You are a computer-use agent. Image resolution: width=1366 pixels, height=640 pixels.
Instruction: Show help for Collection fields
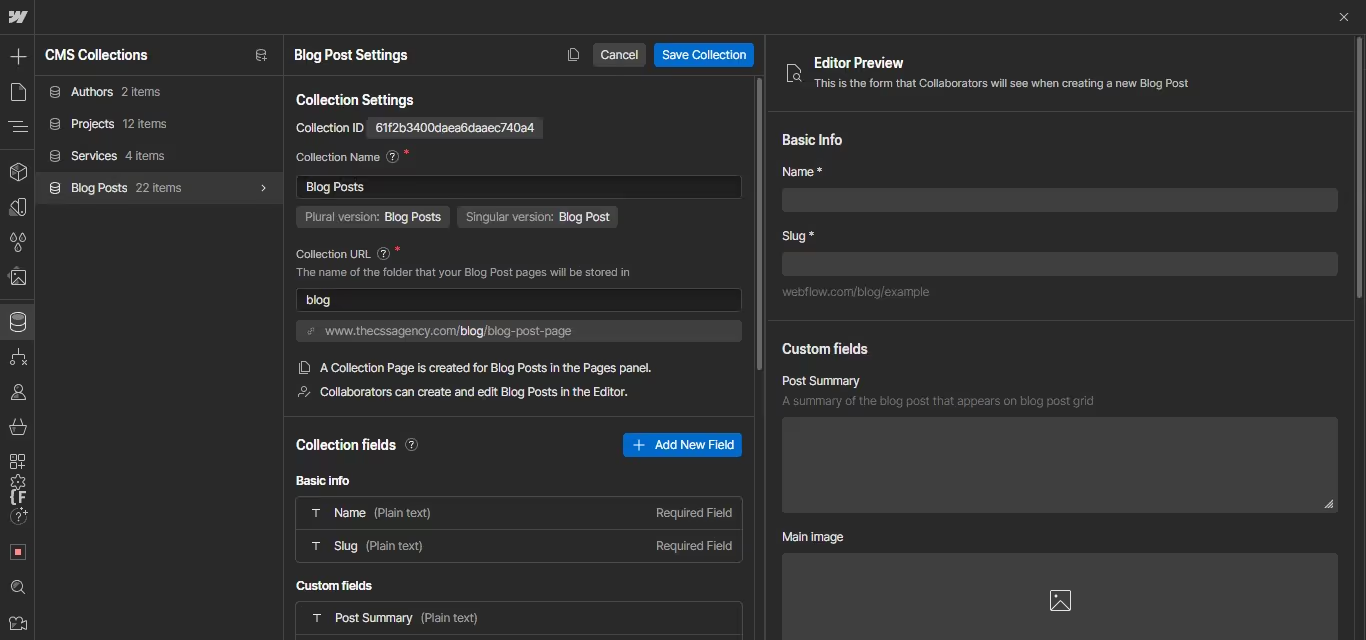411,445
